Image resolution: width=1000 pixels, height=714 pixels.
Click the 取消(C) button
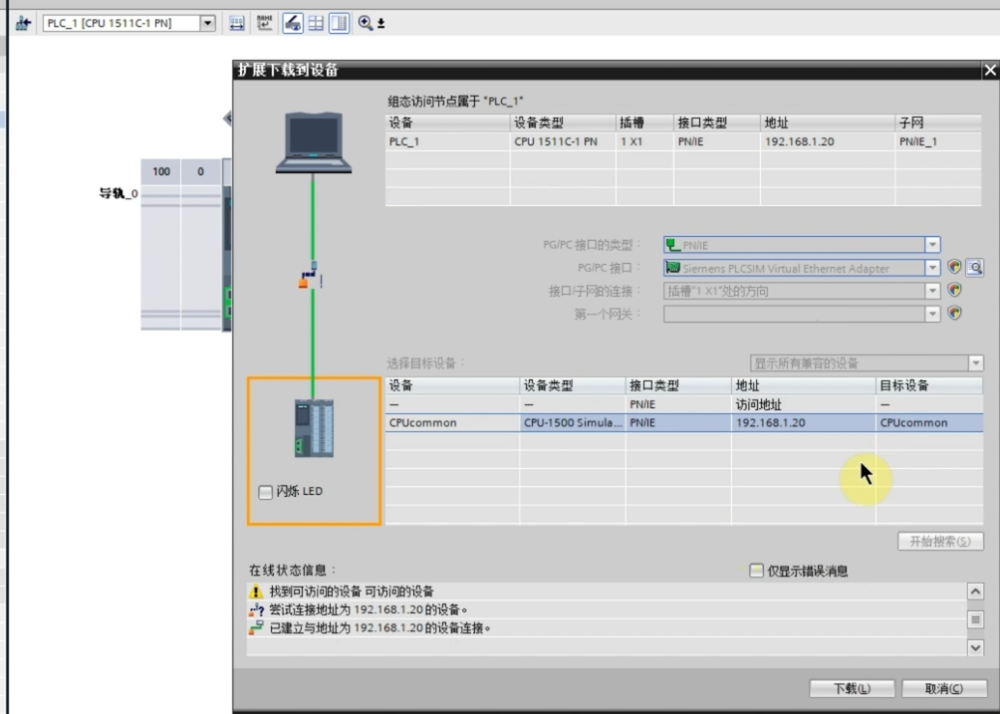[x=943, y=689]
